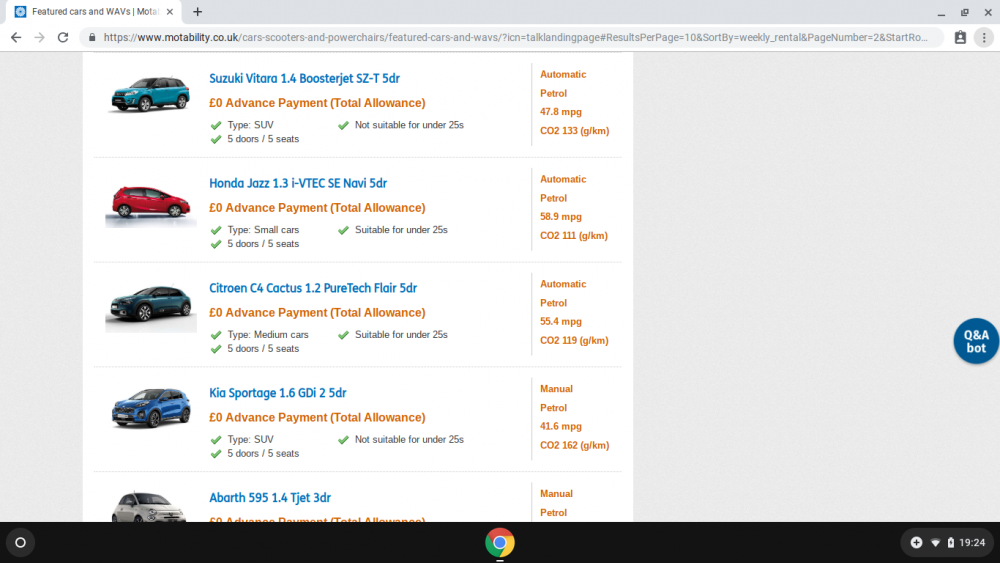Click Honda Jazz's Automatic transmission label
This screenshot has height=563, width=1000.
(x=563, y=179)
